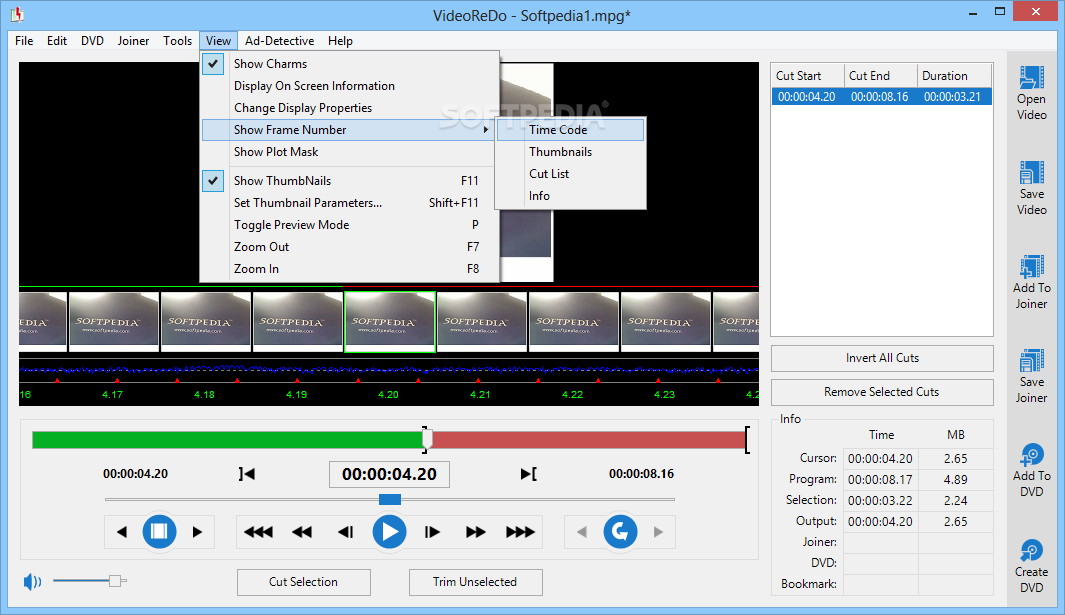Click the Save Joiner icon
The height and width of the screenshot is (615, 1065).
(x=1031, y=361)
